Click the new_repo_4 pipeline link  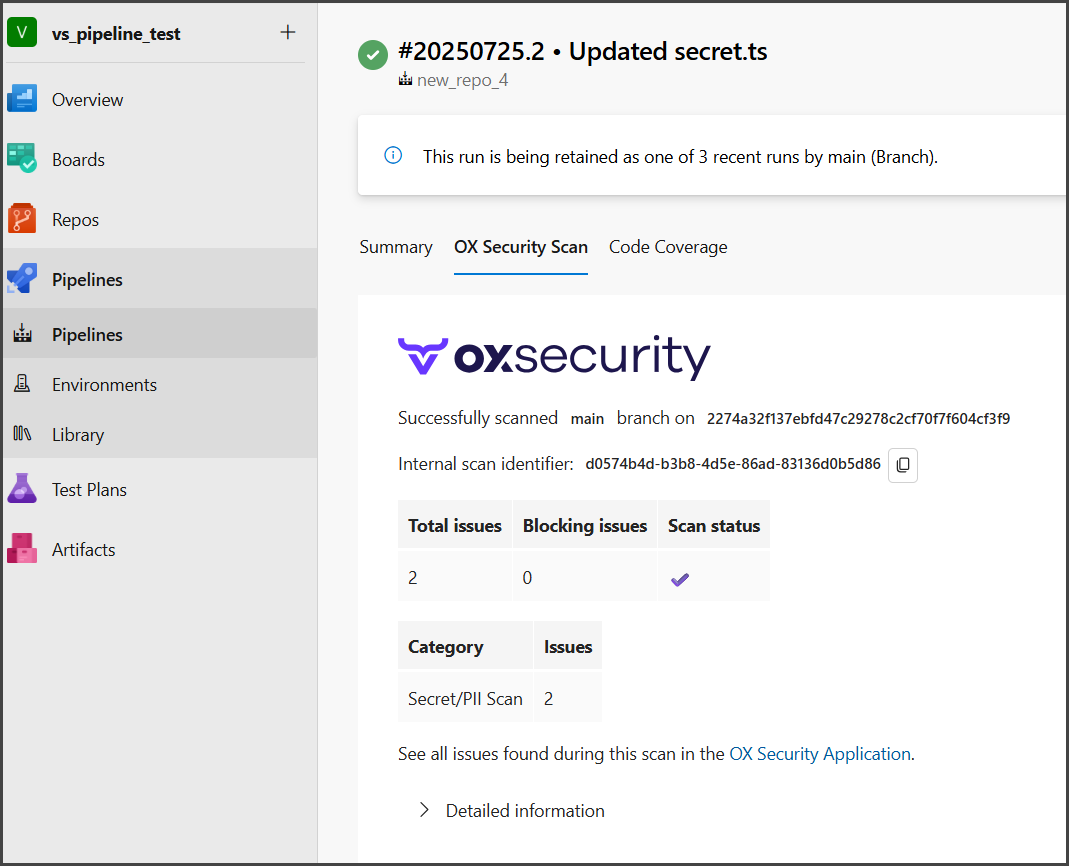click(x=462, y=80)
